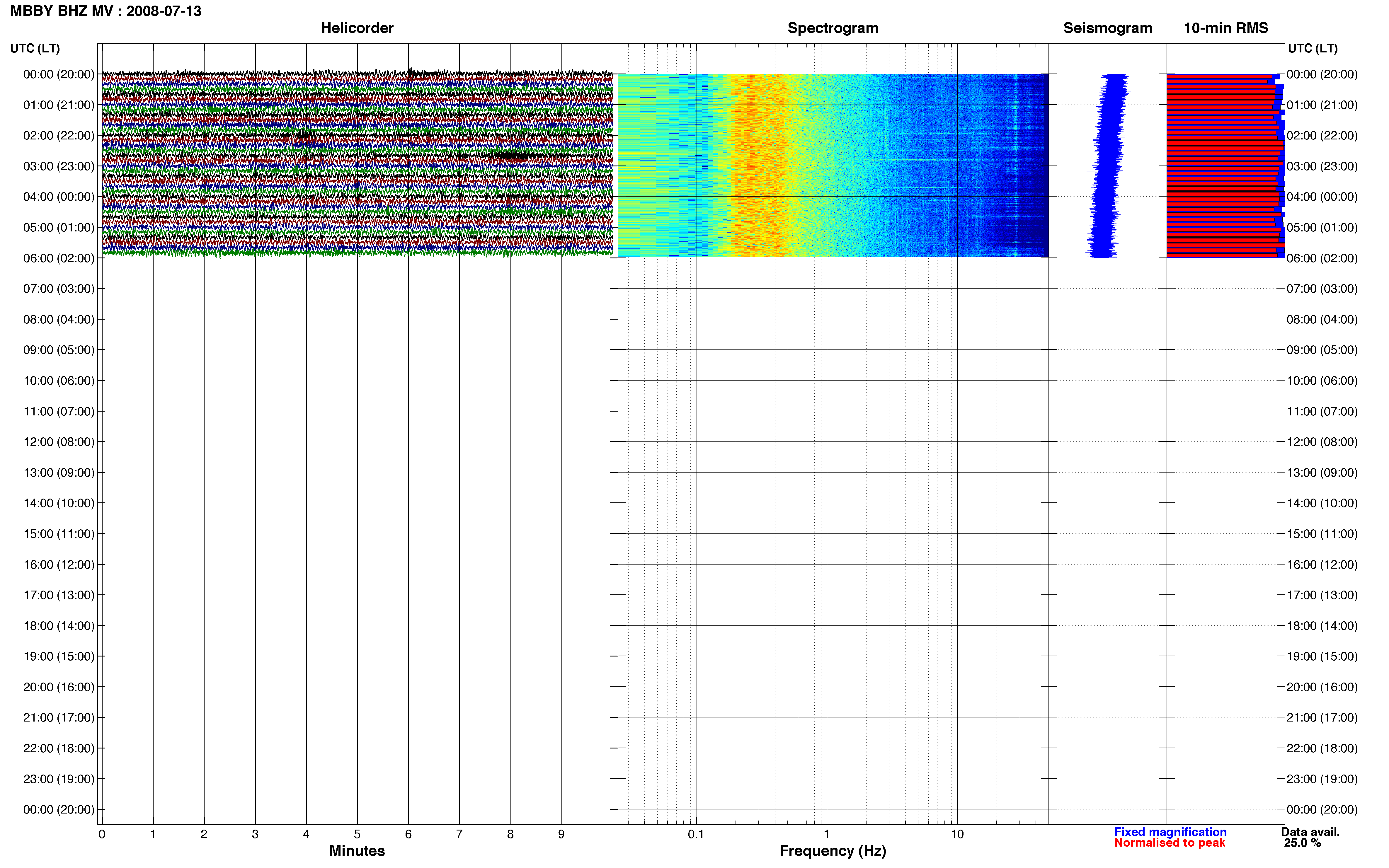Click the 'Seismogram' panel heading
Image resolution: width=1389 pixels, height=868 pixels.
(1107, 28)
